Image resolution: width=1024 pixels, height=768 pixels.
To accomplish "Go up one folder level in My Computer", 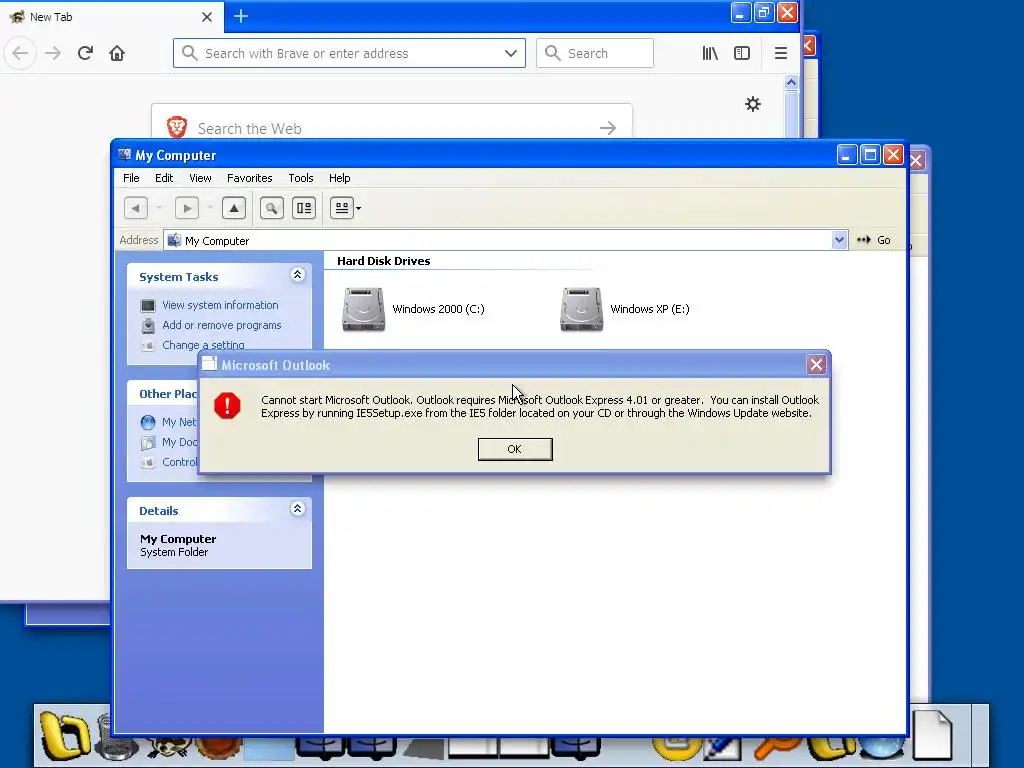I will click(234, 208).
